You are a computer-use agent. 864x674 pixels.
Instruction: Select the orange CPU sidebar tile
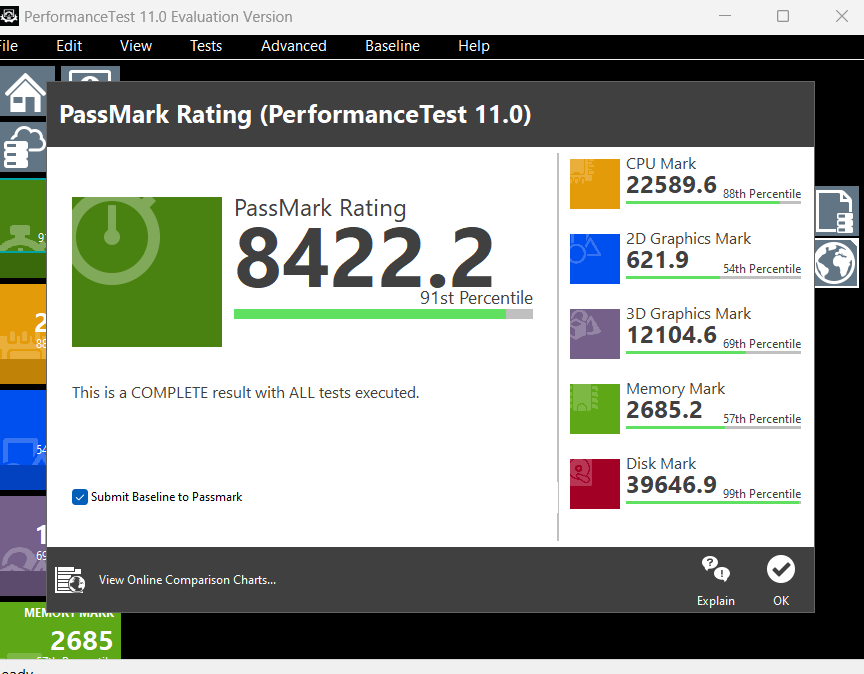23,333
